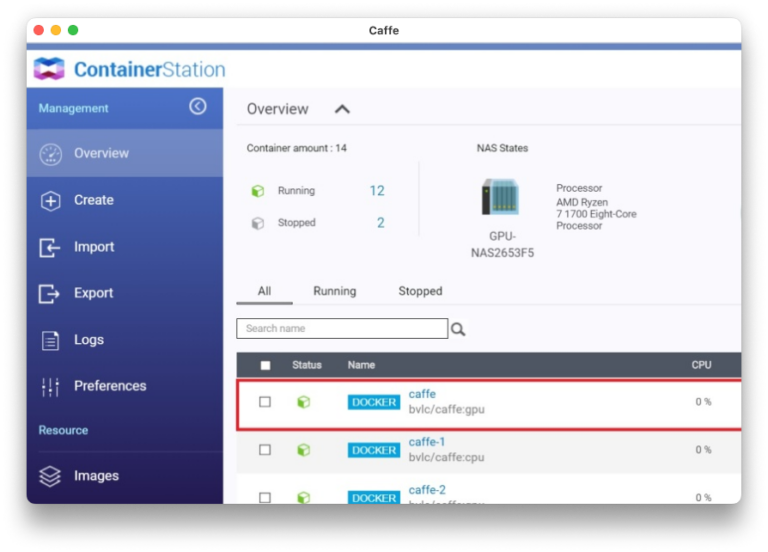Click the ContainerStation logo icon

(x=49, y=69)
